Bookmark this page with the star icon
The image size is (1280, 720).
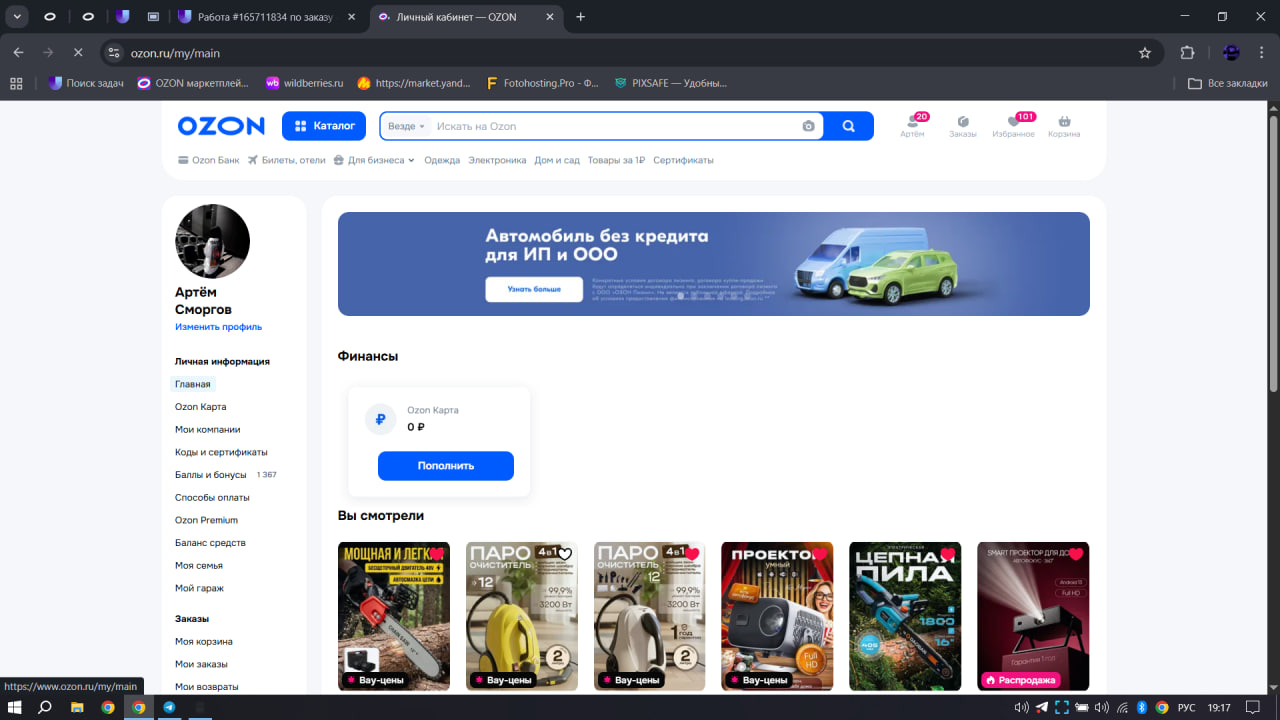click(x=1145, y=53)
